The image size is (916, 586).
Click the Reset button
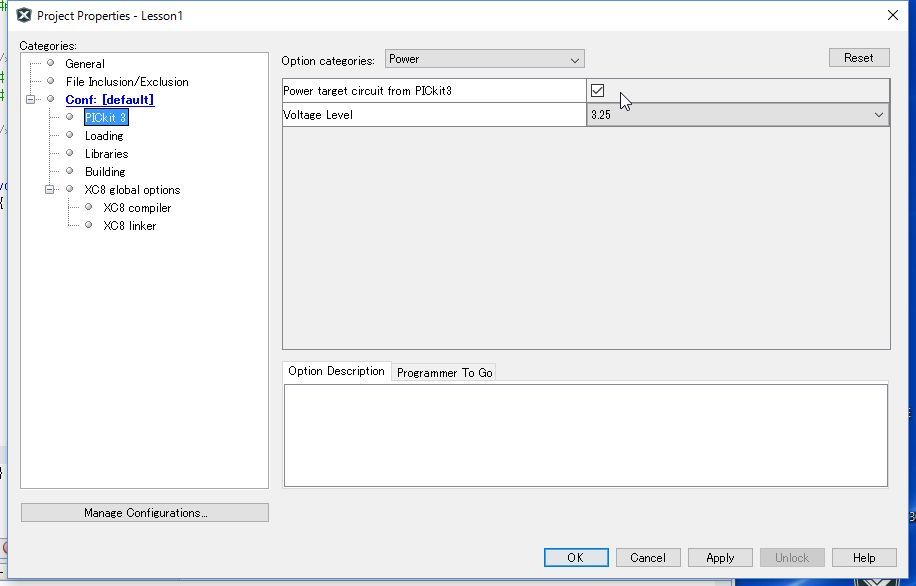click(859, 58)
